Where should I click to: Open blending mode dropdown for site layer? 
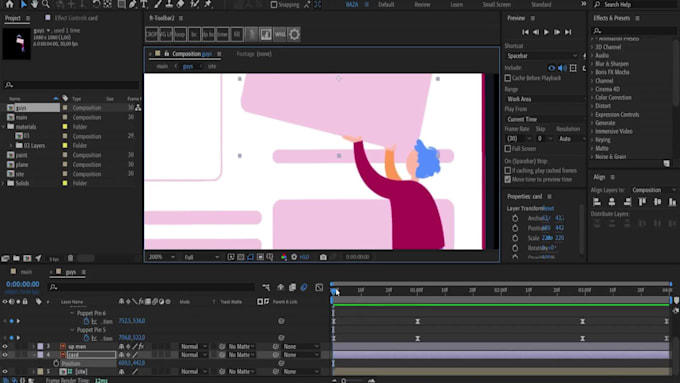pyautogui.click(x=193, y=371)
